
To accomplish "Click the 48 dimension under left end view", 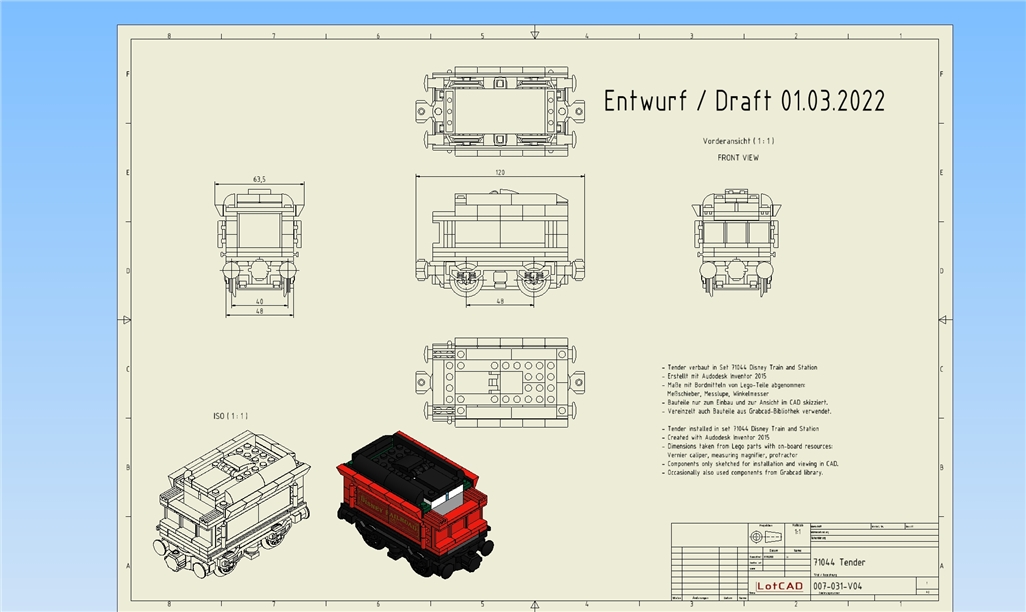I will 259,312.
